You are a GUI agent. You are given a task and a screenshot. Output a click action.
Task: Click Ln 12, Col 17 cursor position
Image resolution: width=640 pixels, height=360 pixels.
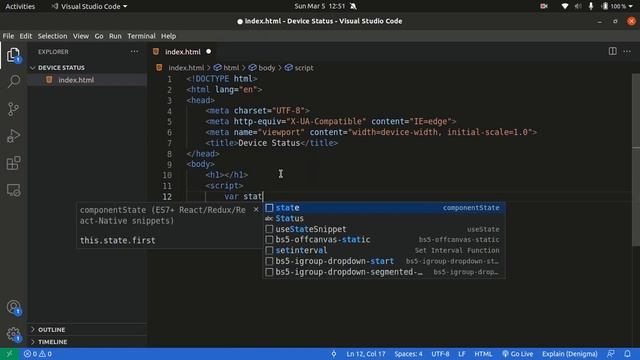click(366, 354)
